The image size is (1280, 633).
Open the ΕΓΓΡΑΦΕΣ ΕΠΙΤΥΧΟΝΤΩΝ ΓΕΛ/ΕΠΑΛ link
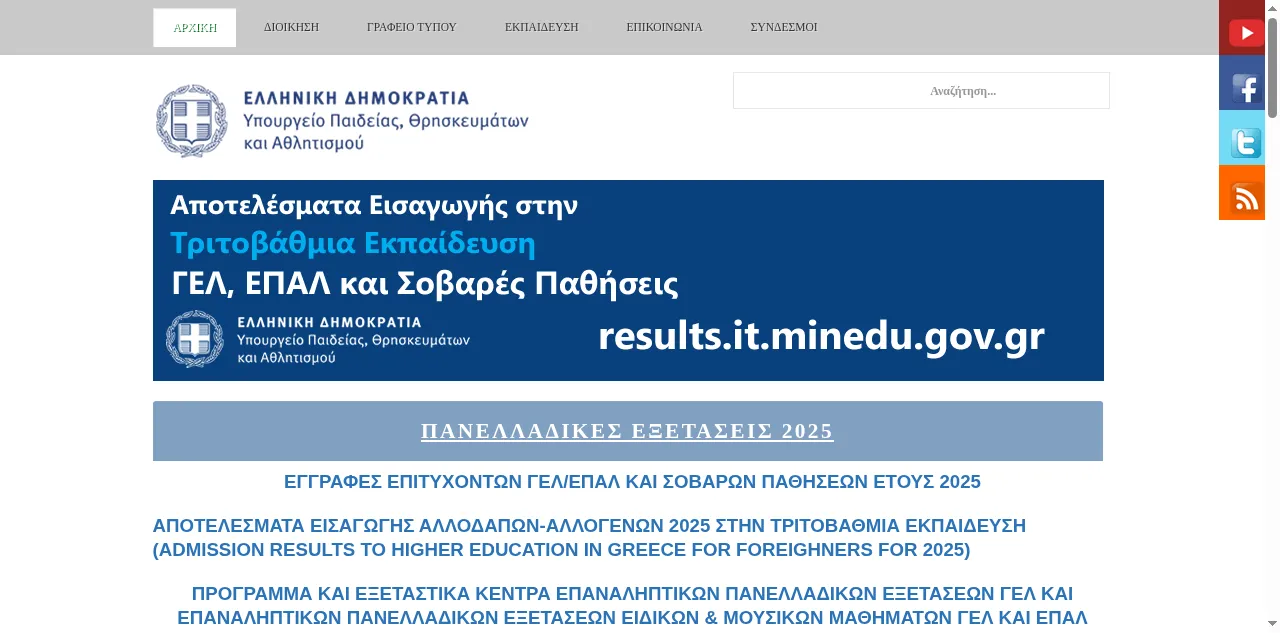[x=632, y=482]
